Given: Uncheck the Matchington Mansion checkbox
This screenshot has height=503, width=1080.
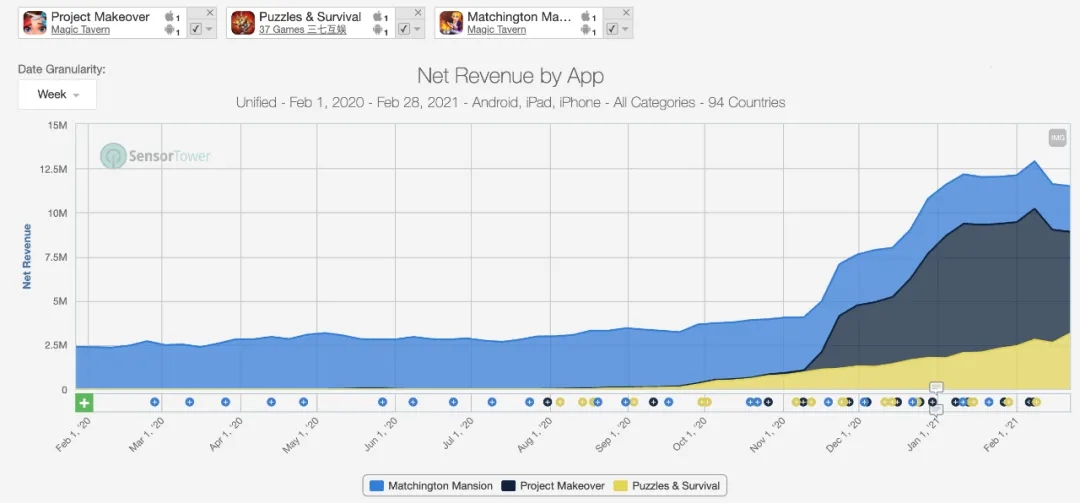Looking at the screenshot, I should point(611,29).
